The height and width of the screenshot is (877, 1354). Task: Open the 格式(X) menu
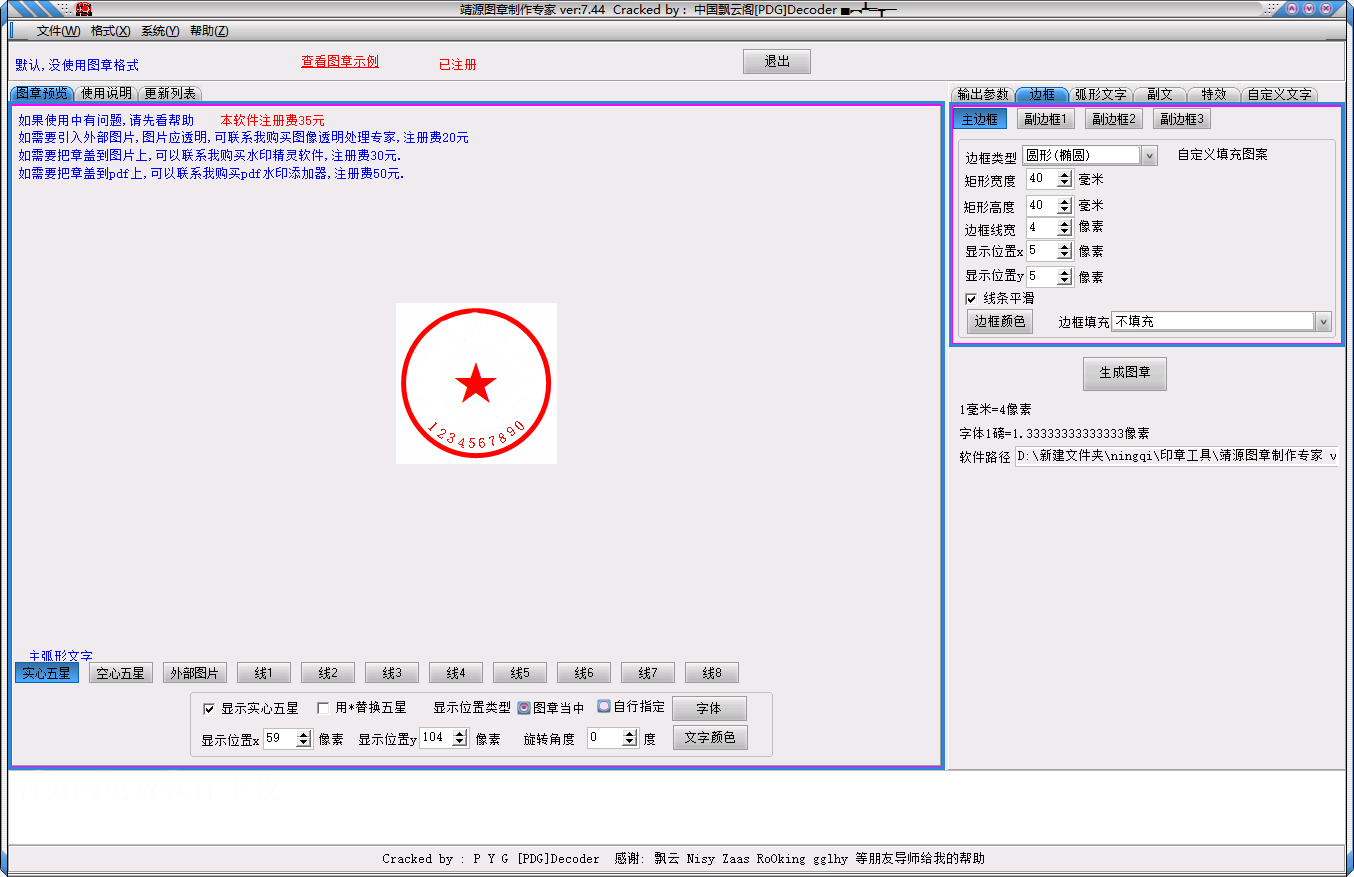coord(111,31)
